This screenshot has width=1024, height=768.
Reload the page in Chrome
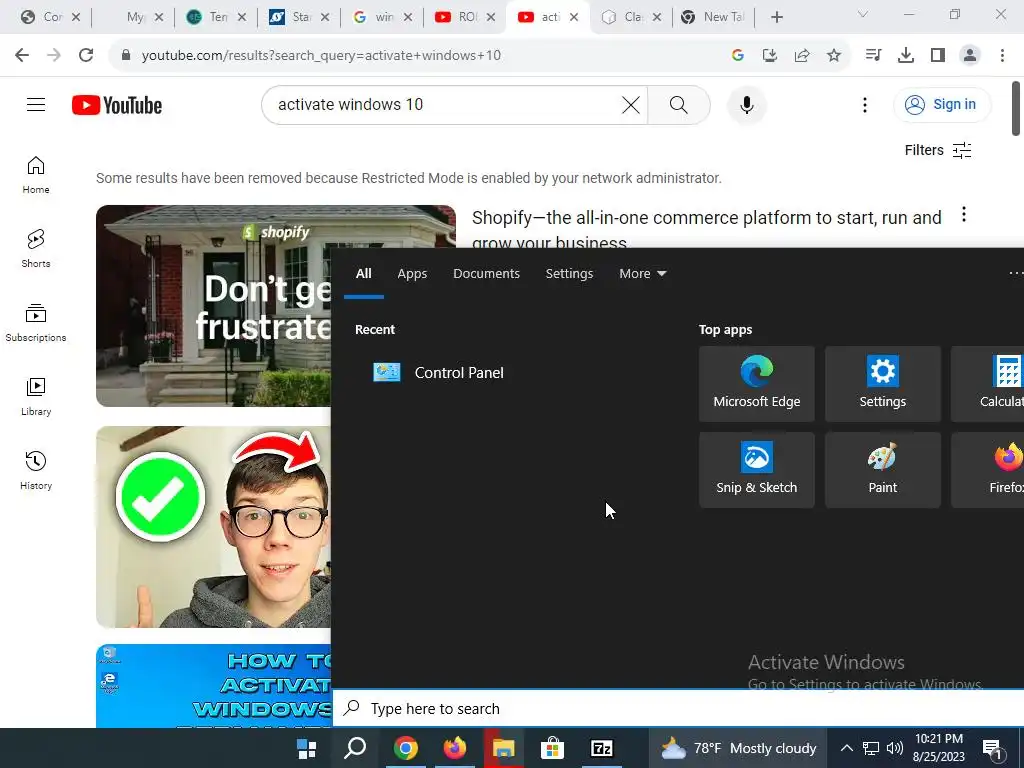pyautogui.click(x=86, y=55)
